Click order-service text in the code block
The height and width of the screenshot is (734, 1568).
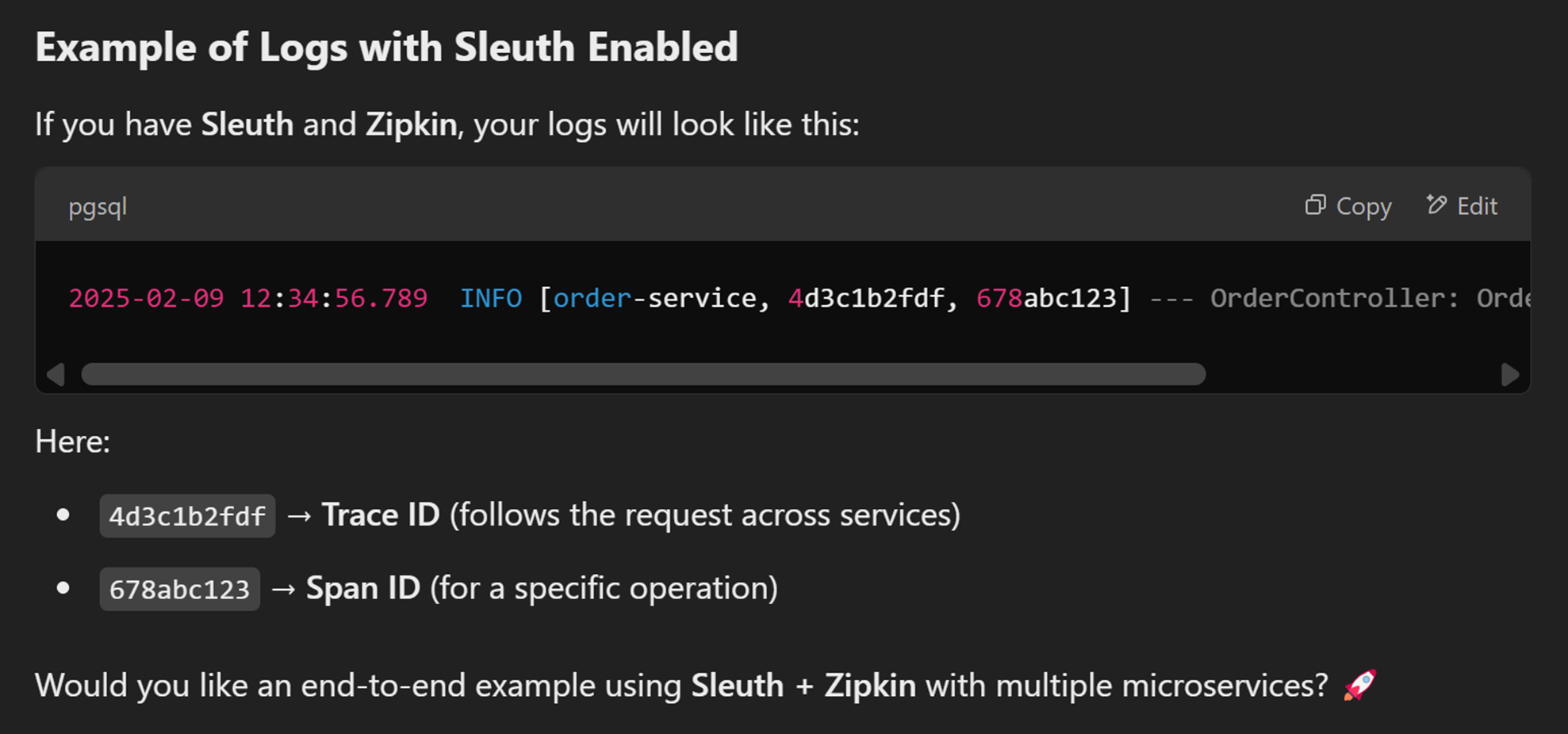[654, 298]
